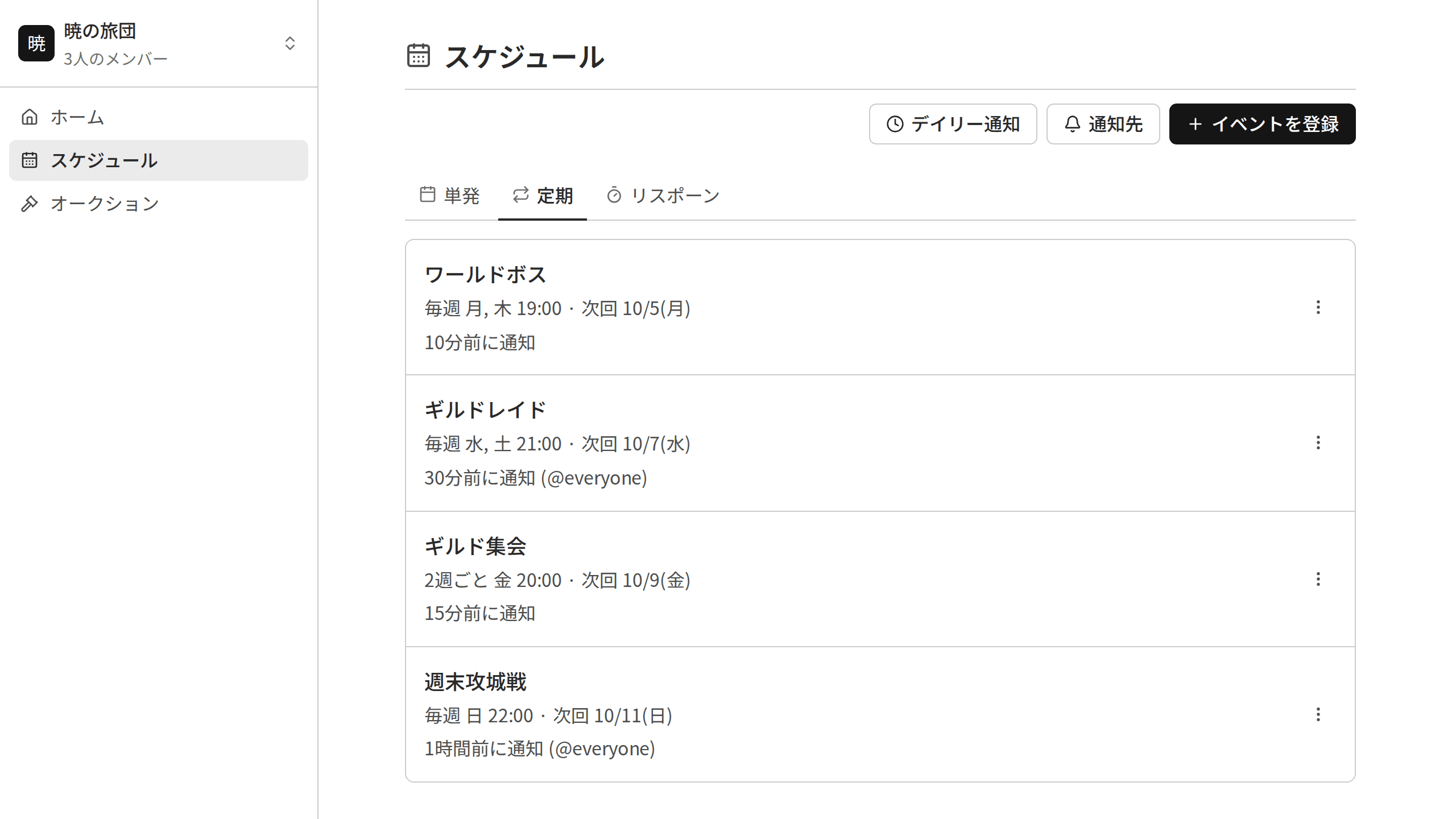Open デイリー通知 settings
This screenshot has width=1456, height=819.
tap(953, 124)
